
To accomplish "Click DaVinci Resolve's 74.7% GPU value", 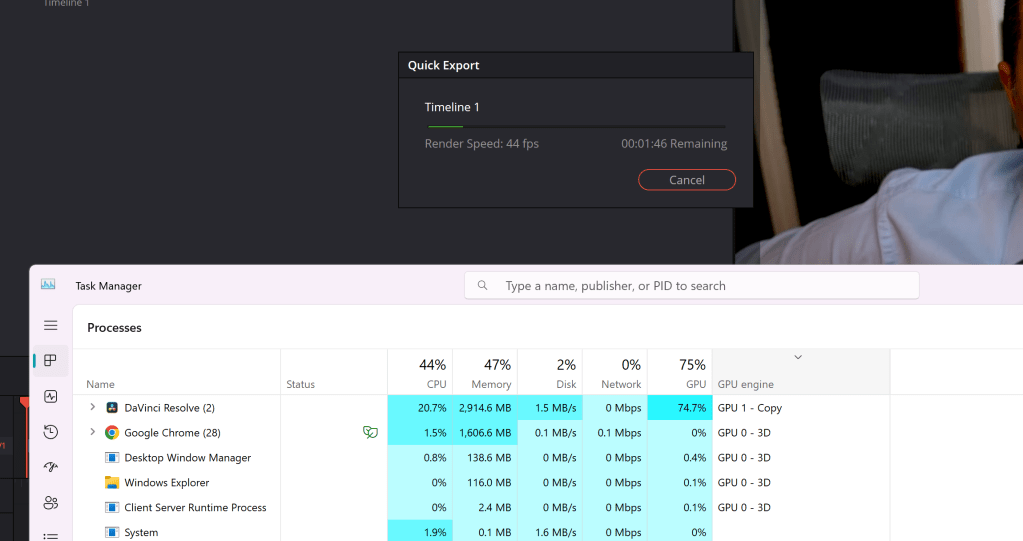I will click(x=692, y=408).
